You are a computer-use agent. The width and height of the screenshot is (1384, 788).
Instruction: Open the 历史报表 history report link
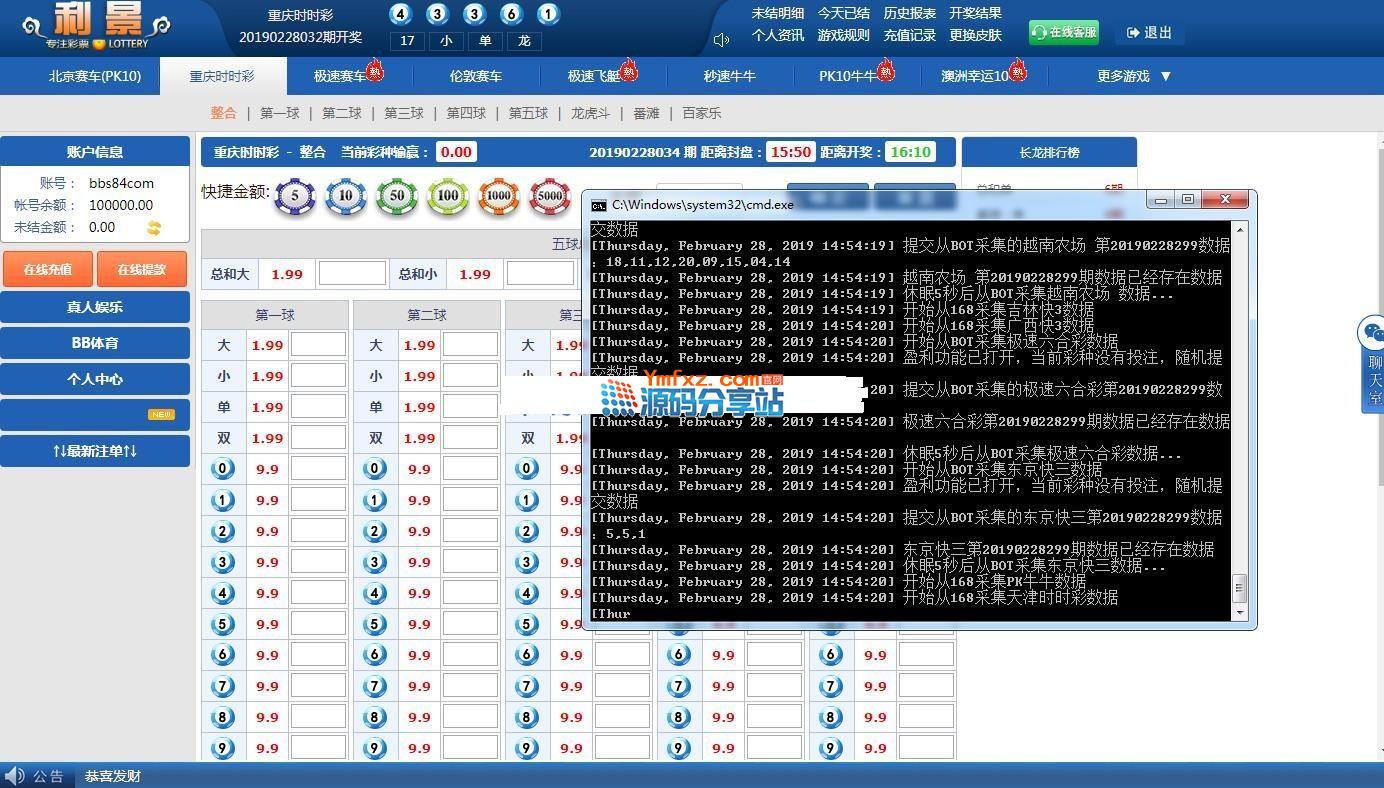[x=909, y=13]
